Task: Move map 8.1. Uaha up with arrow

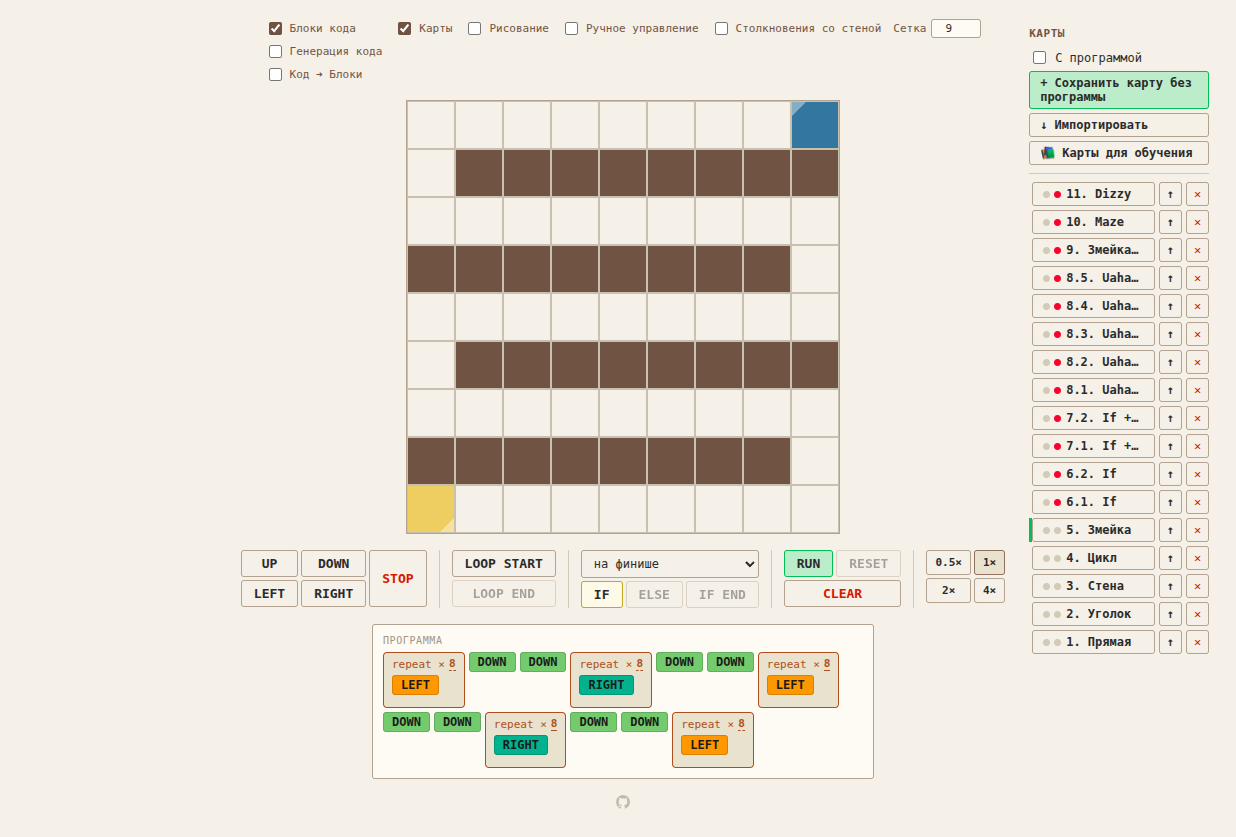Action: click(x=1170, y=390)
